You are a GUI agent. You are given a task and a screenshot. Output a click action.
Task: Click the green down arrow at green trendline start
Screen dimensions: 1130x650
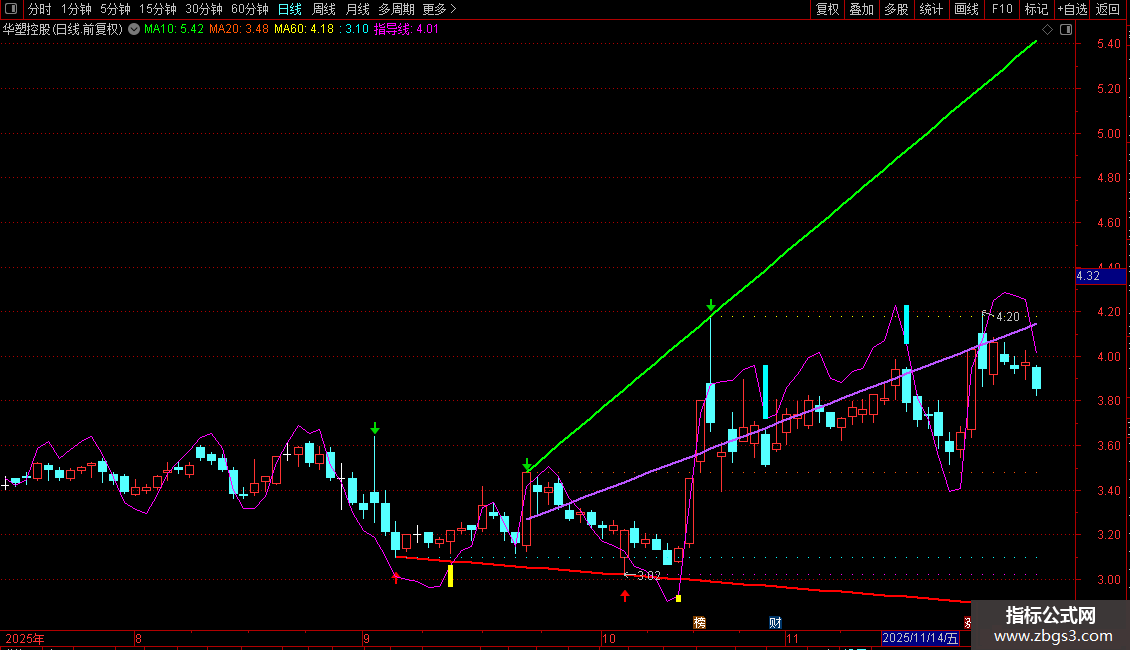528,465
